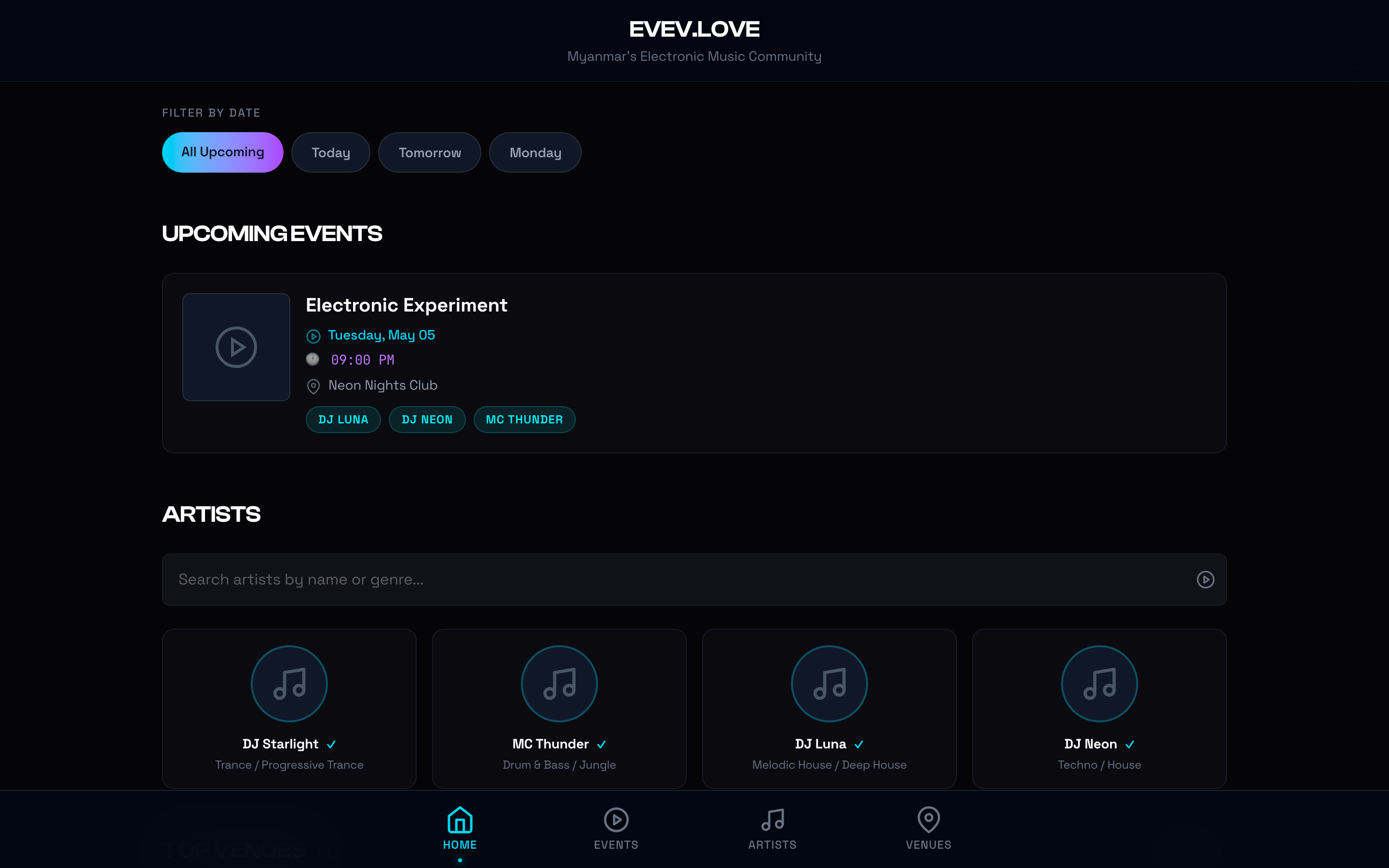Screen dimensions: 1389x868
Task: Click the Tuesday, May 05 date text
Action: [381, 335]
